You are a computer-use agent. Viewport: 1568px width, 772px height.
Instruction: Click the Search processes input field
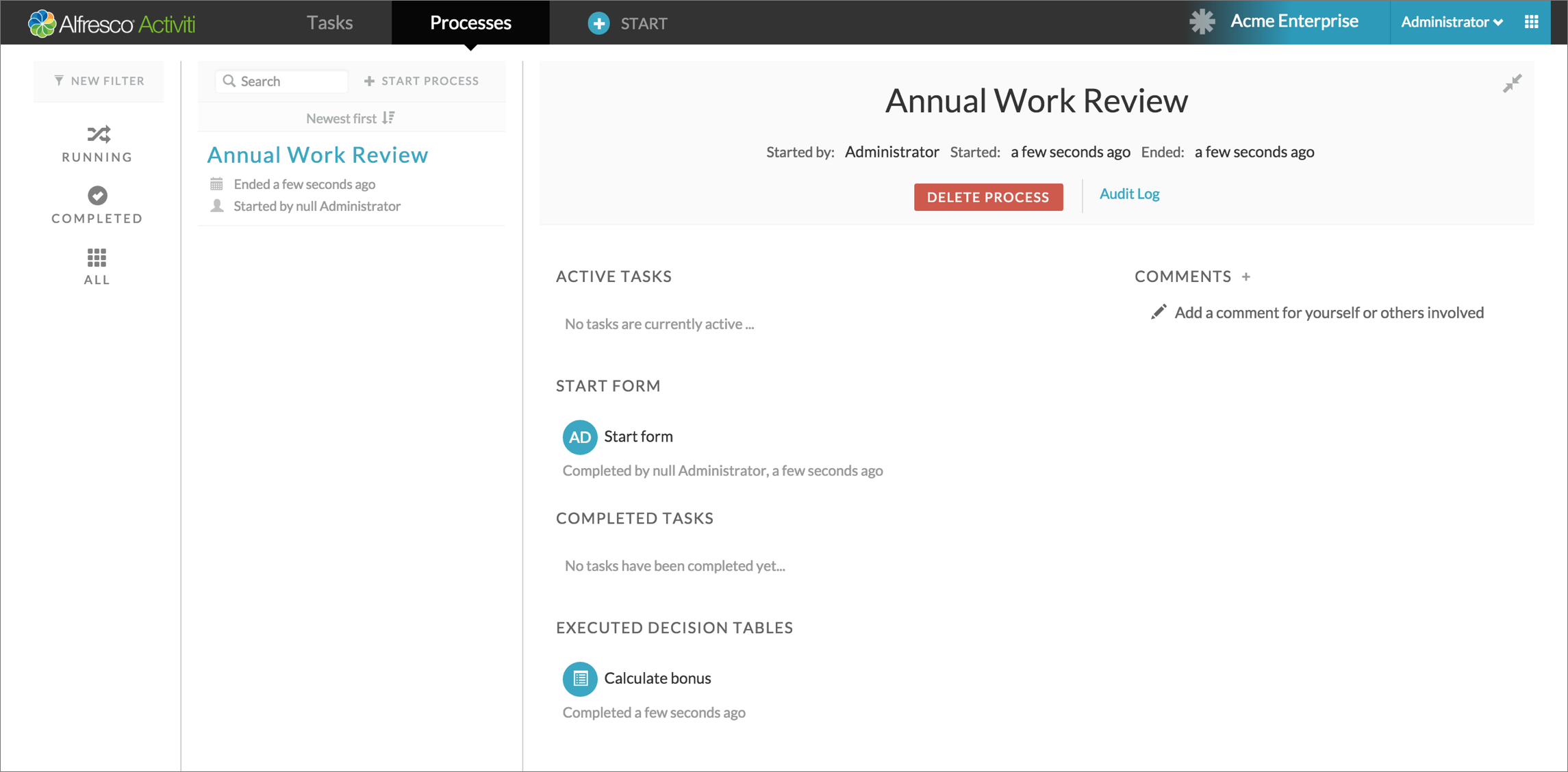[x=280, y=80]
